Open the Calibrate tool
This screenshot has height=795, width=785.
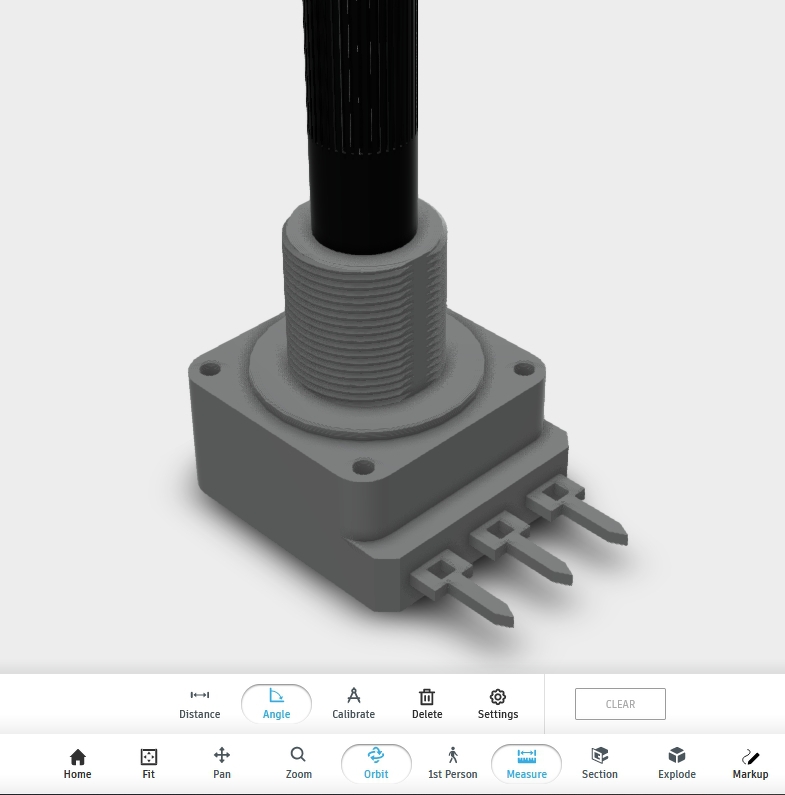point(353,704)
